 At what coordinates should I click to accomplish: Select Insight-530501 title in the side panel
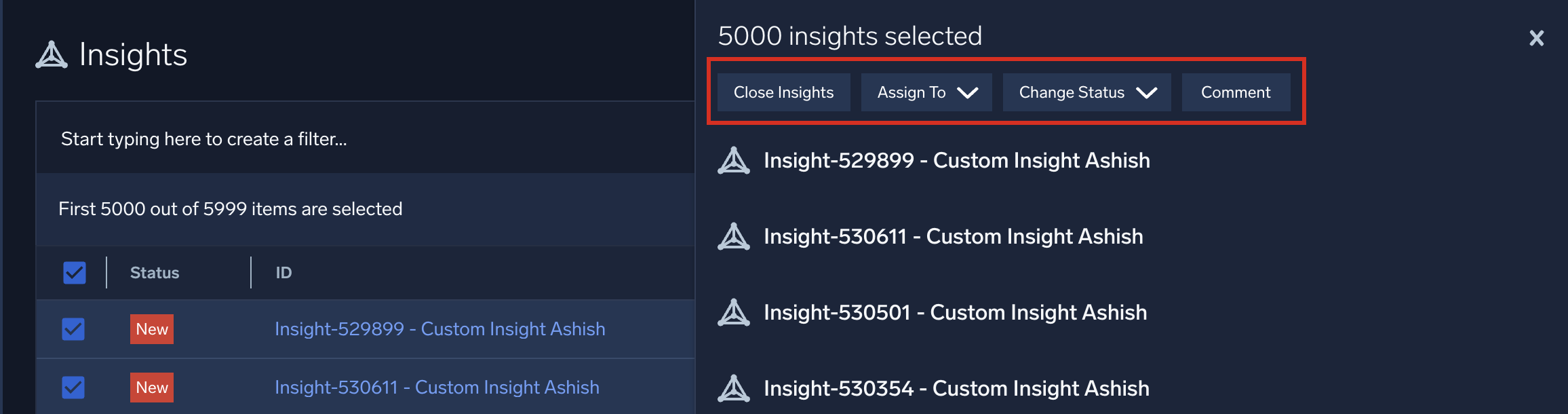click(x=955, y=313)
